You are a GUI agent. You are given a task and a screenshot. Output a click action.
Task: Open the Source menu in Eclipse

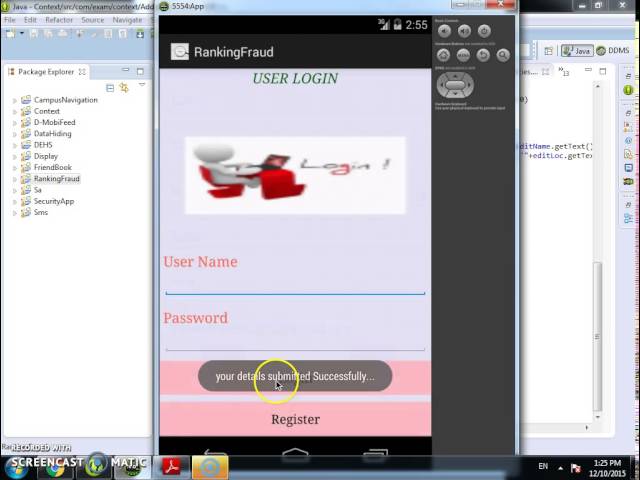tap(93, 20)
